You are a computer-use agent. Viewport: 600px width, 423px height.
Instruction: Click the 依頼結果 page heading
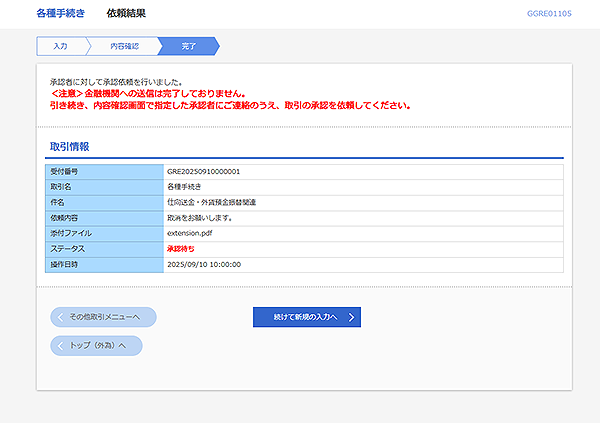126,13
